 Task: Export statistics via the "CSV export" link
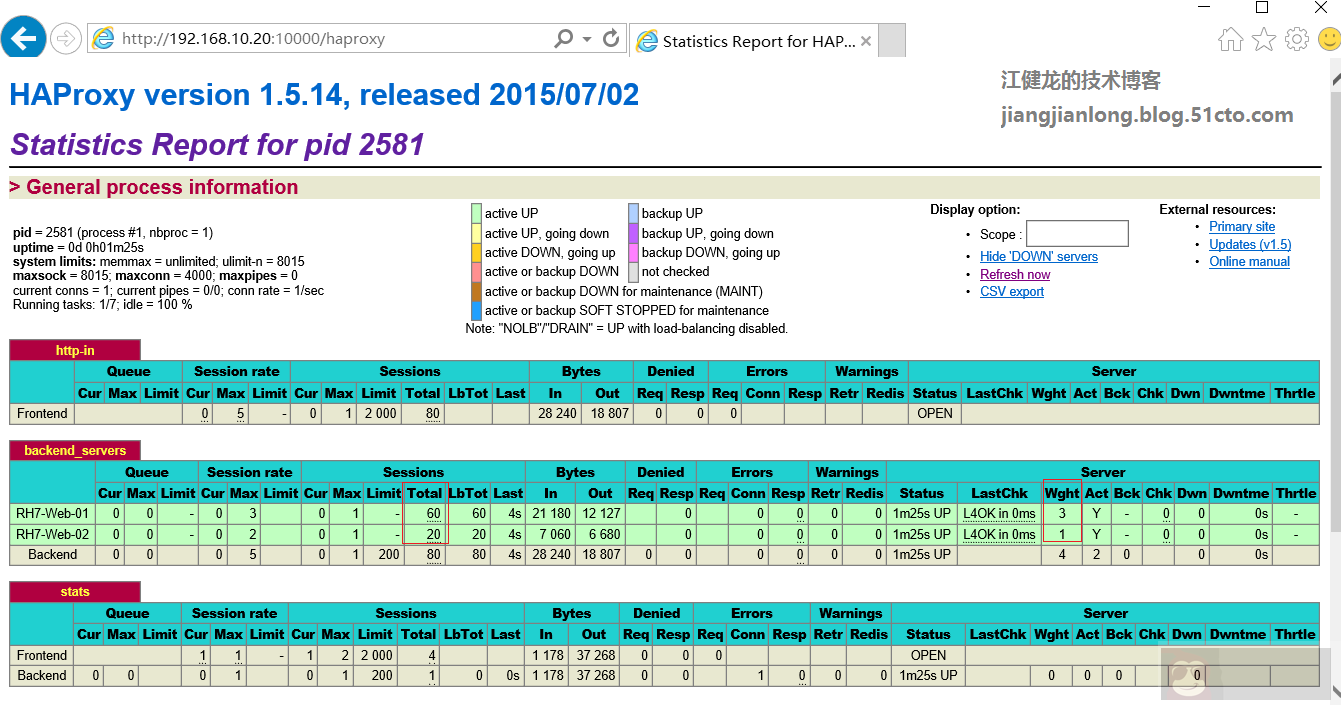pyautogui.click(x=1012, y=291)
